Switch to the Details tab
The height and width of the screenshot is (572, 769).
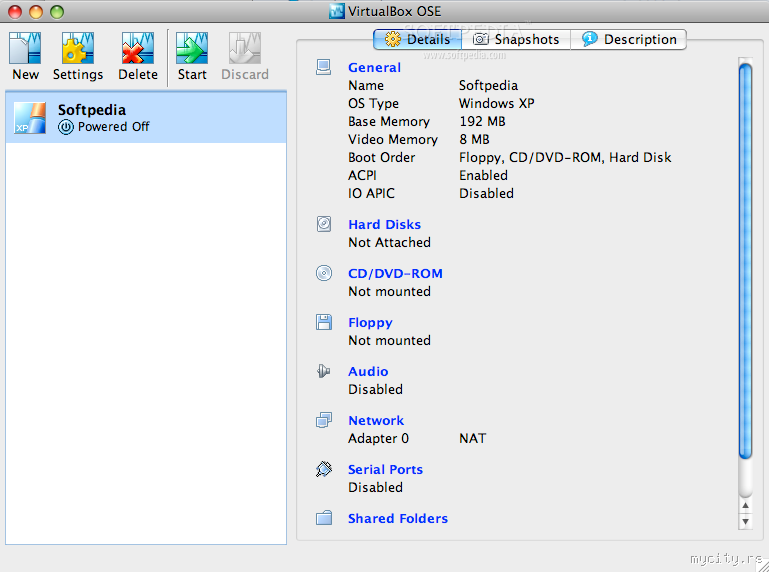[417, 39]
